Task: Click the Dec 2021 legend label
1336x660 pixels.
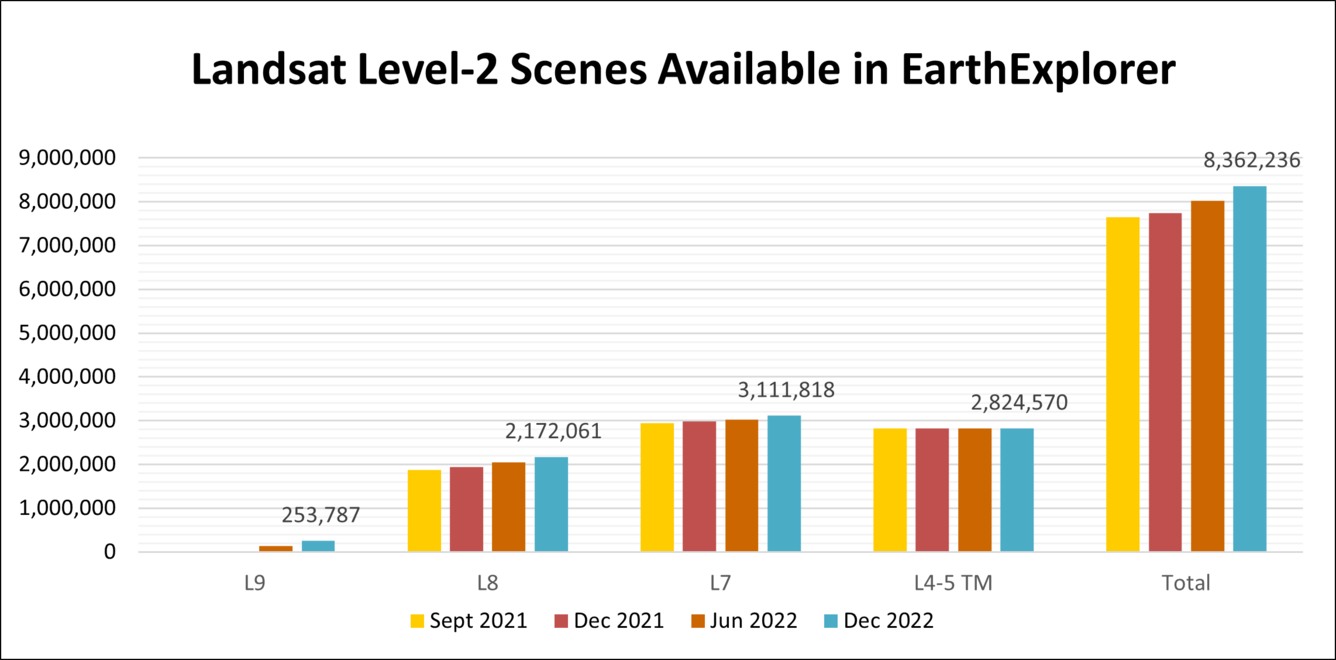Action: point(619,621)
